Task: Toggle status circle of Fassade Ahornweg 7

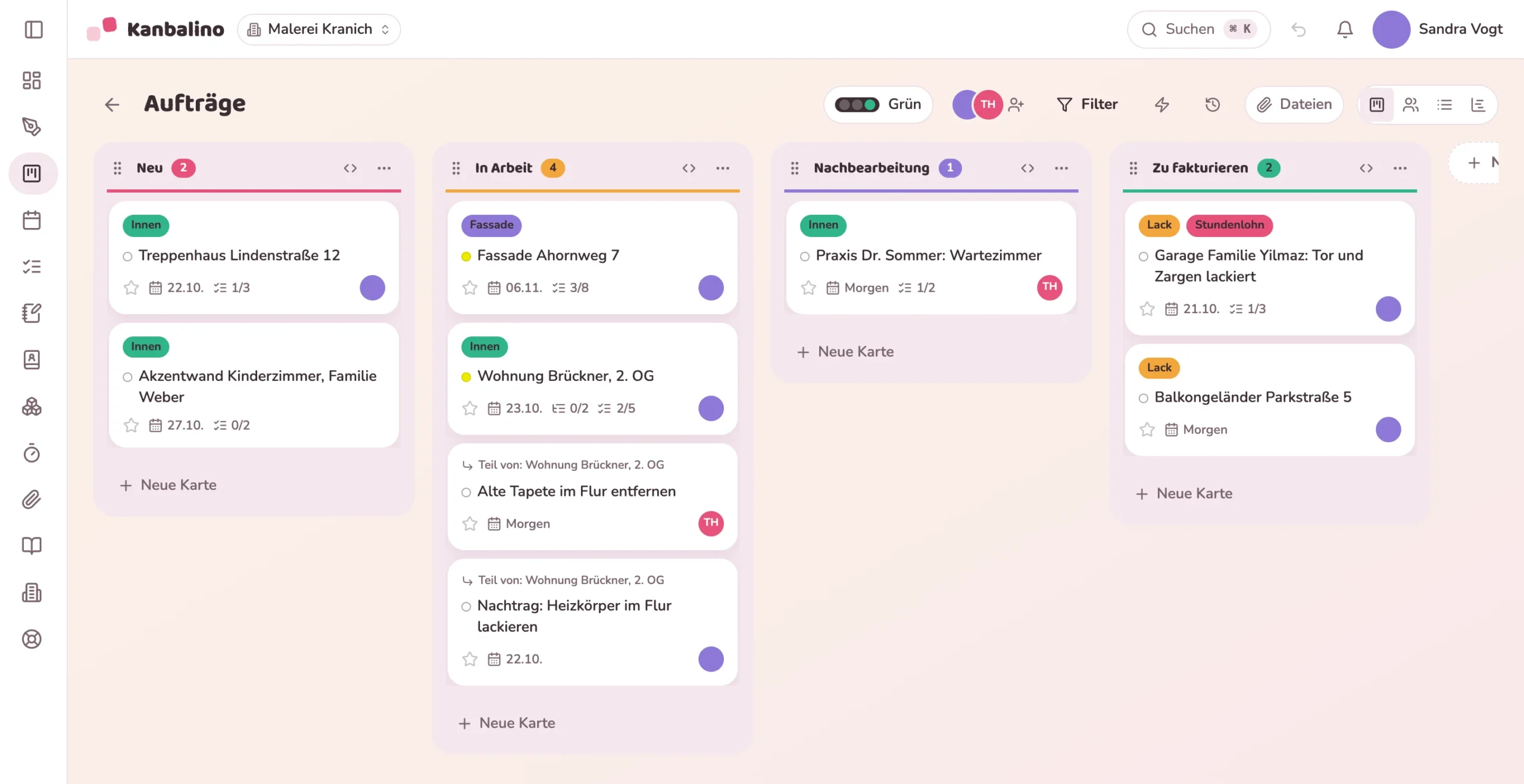Action: (x=466, y=257)
